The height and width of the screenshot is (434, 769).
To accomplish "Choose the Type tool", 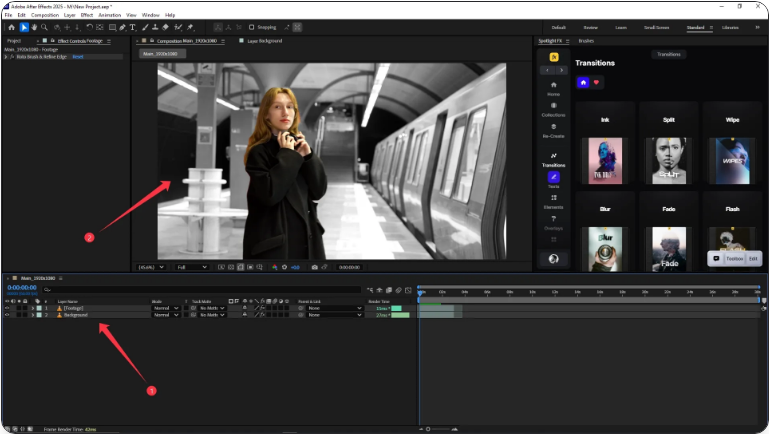I will [x=132, y=27].
